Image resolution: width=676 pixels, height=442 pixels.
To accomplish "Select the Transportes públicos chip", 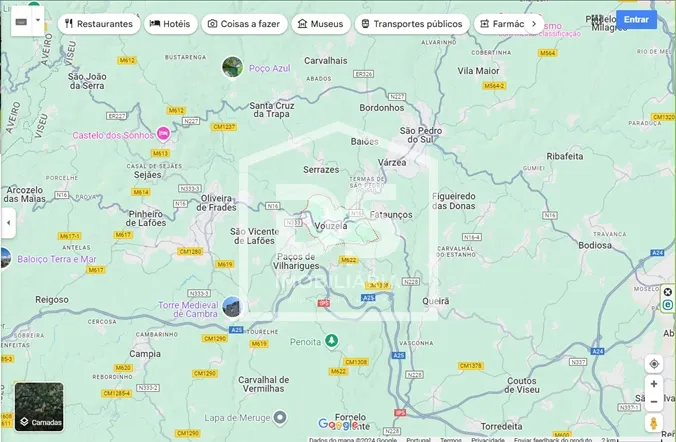I will [410, 23].
